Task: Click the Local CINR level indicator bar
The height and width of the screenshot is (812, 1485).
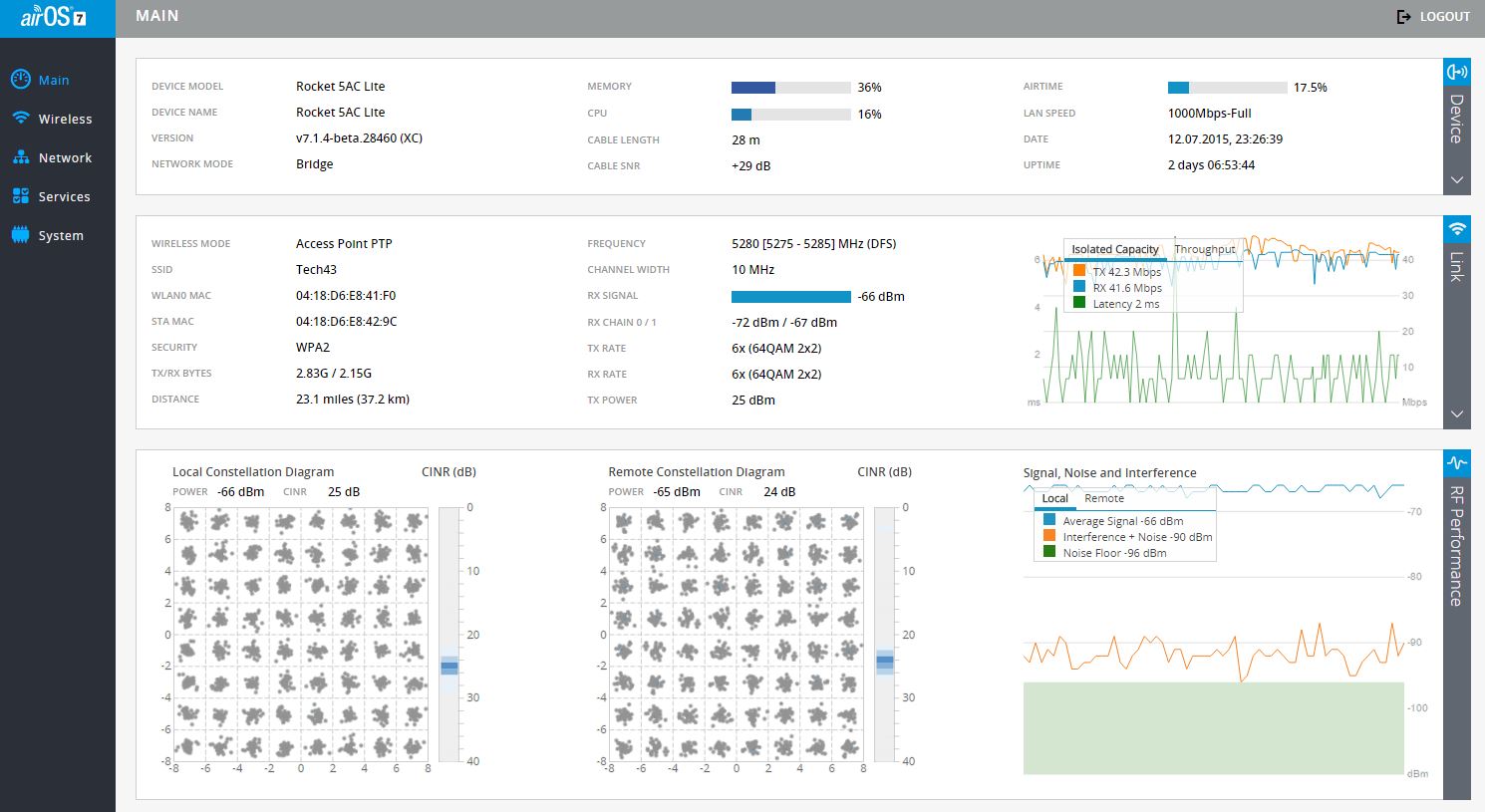Action: tap(448, 666)
